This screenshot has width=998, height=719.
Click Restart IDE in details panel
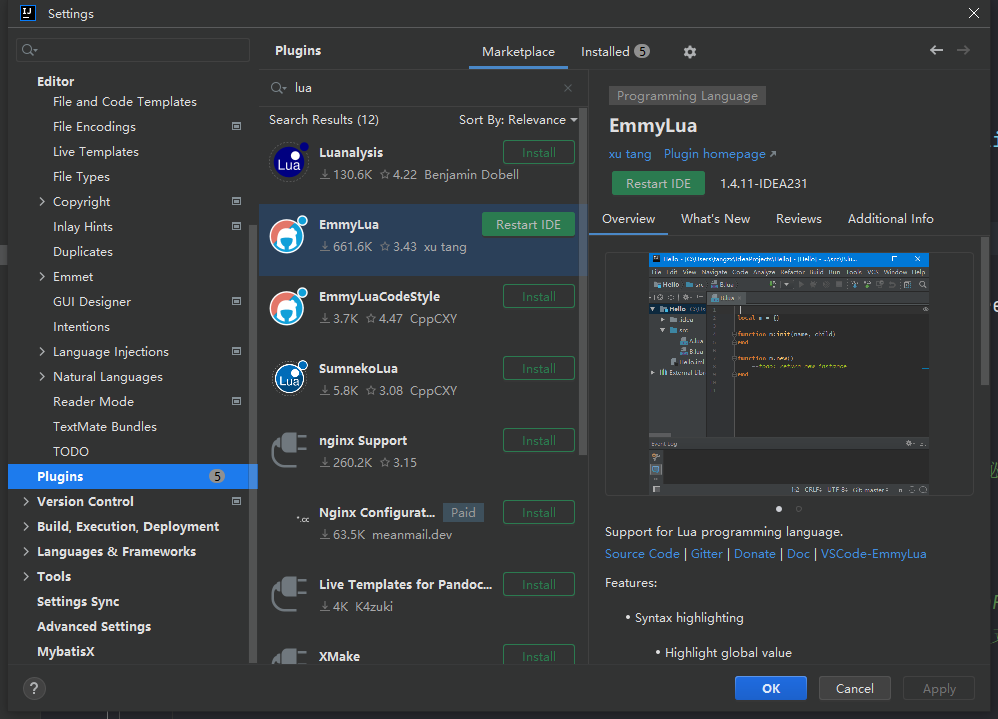tap(658, 183)
